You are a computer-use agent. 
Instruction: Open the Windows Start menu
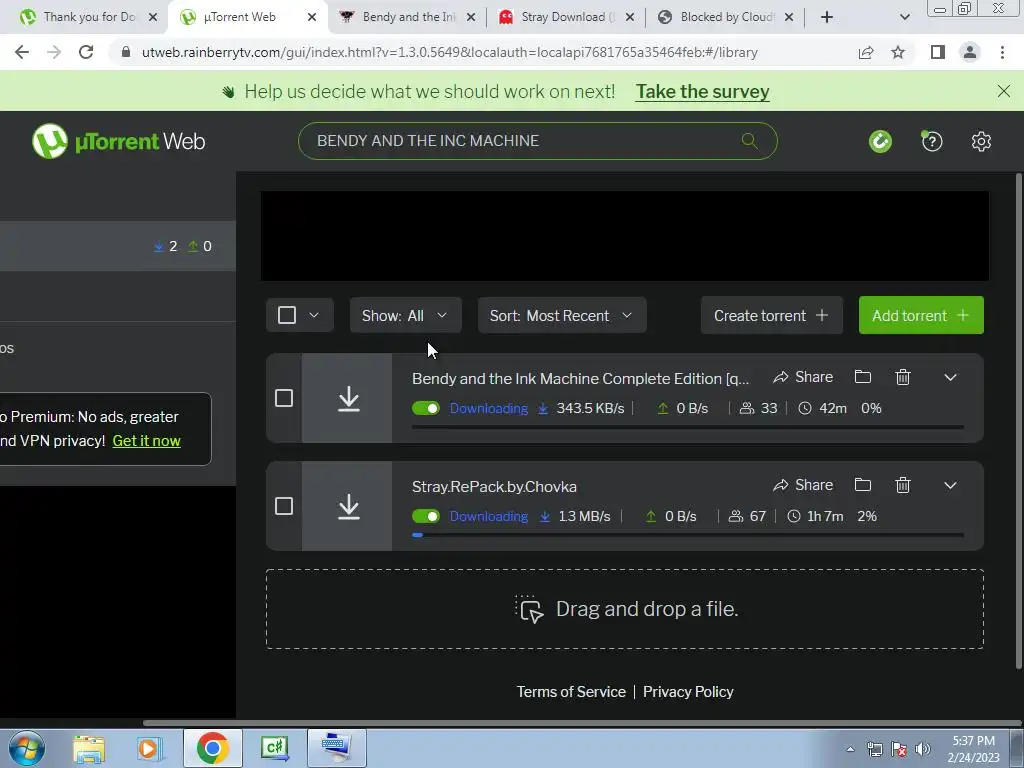point(27,748)
